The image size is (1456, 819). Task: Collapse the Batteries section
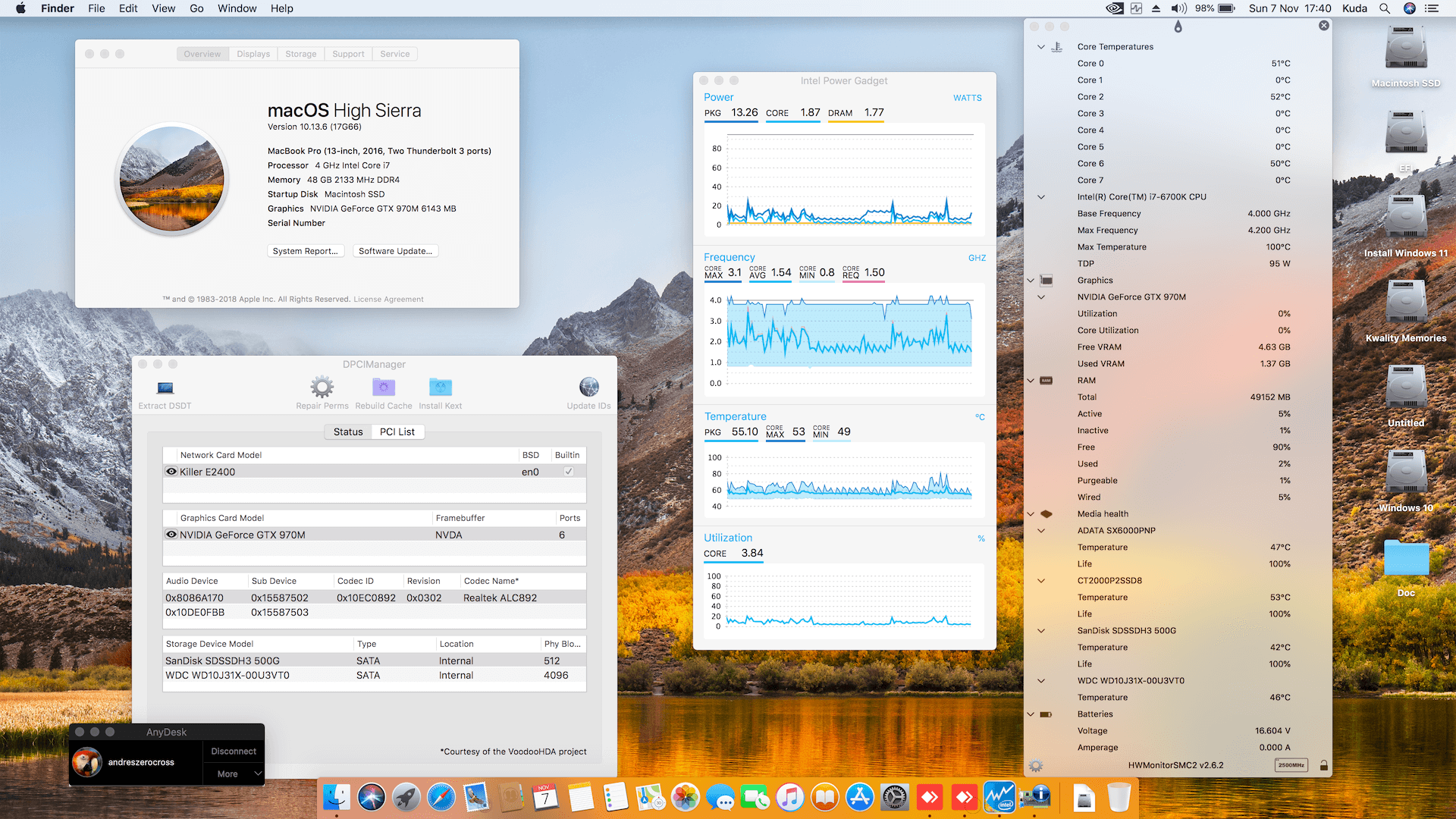(1031, 714)
